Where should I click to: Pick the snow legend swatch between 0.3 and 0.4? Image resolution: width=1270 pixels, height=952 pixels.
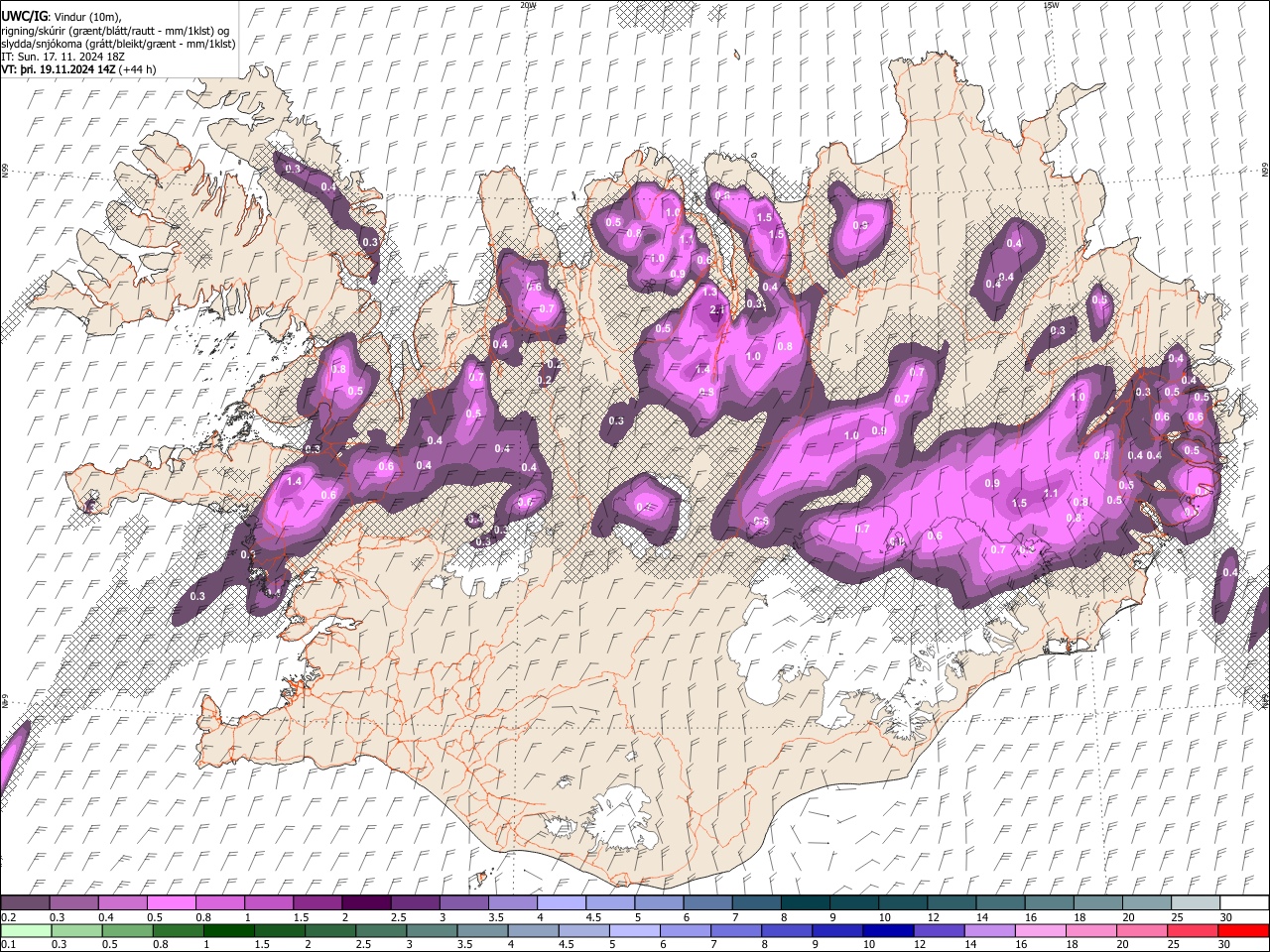pyautogui.click(x=73, y=903)
